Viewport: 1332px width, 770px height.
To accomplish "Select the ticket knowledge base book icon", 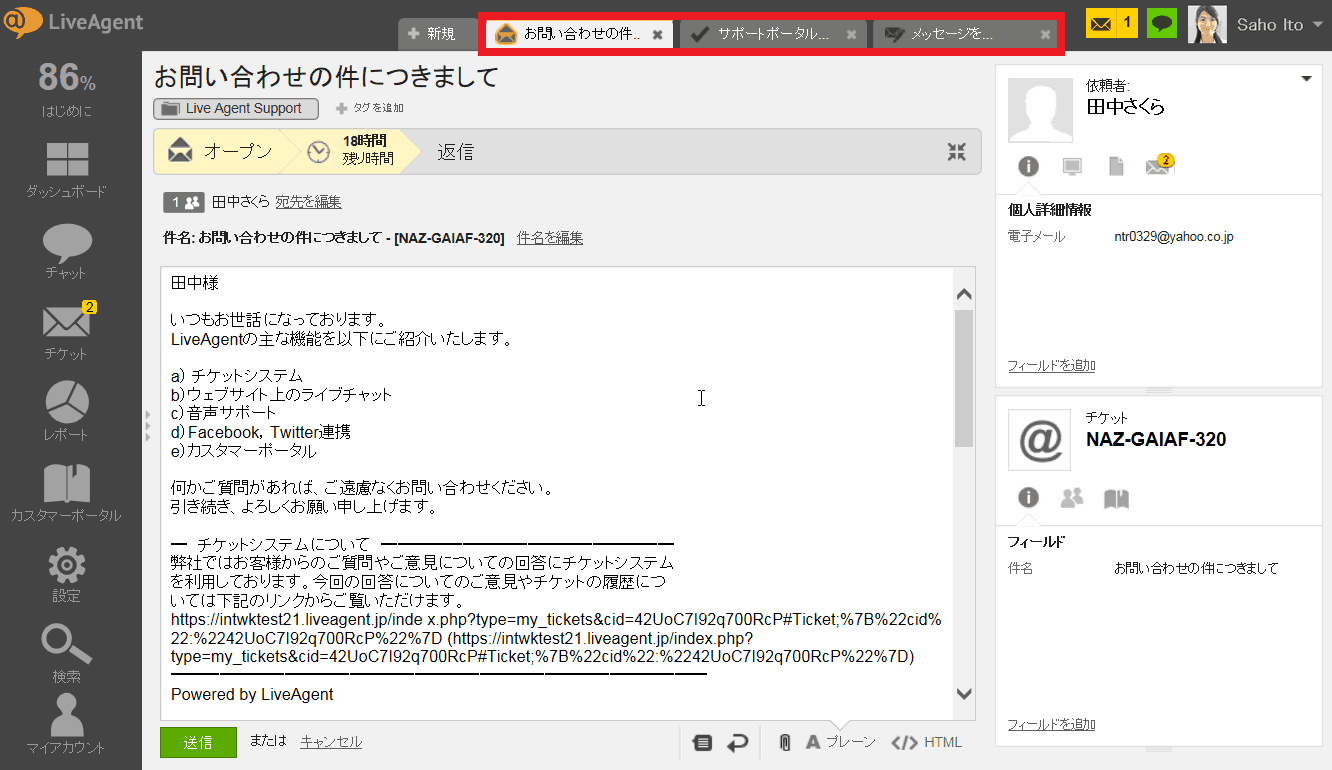I will tap(1116, 497).
